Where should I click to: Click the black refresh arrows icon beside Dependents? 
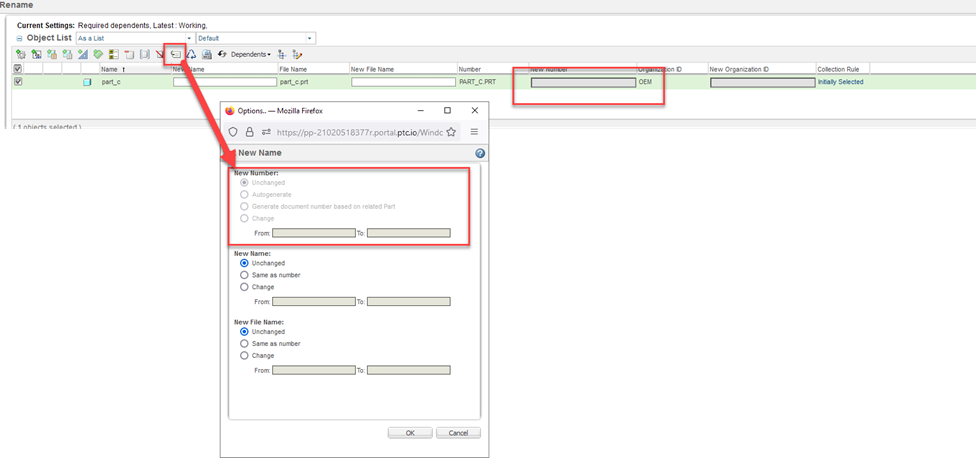[222, 54]
